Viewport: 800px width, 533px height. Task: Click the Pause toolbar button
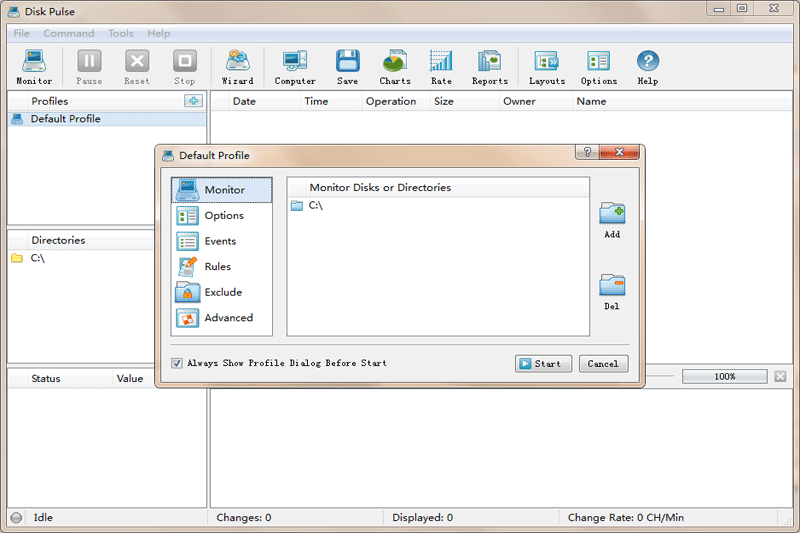pos(89,67)
